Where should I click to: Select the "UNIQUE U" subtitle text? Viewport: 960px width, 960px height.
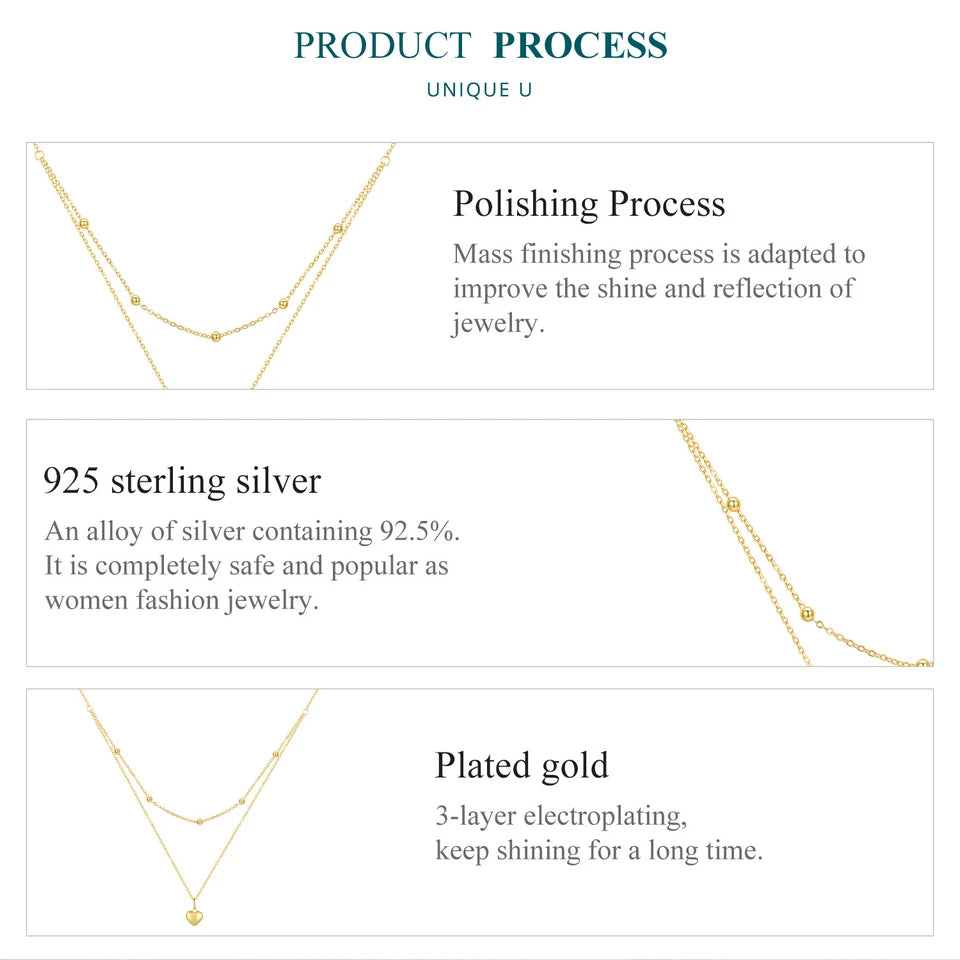tap(480, 90)
